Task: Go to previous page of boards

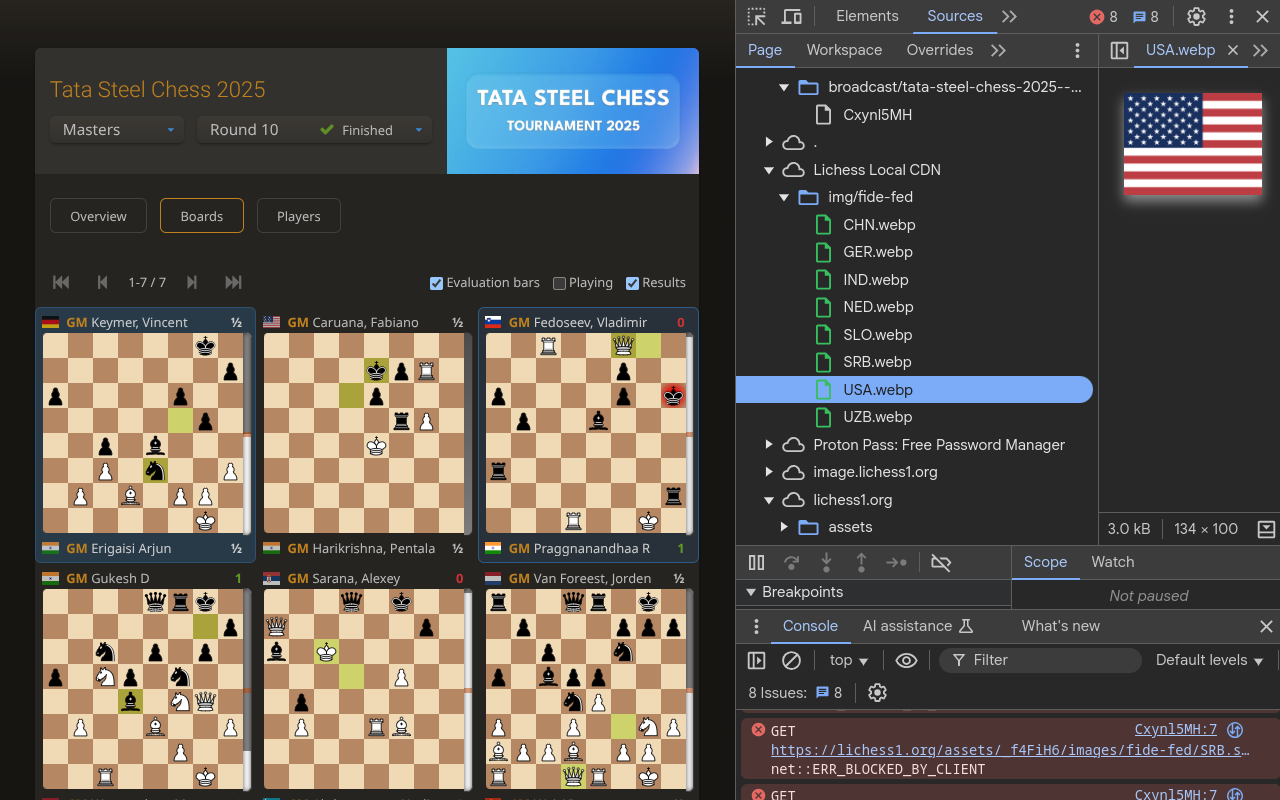Action: point(102,283)
